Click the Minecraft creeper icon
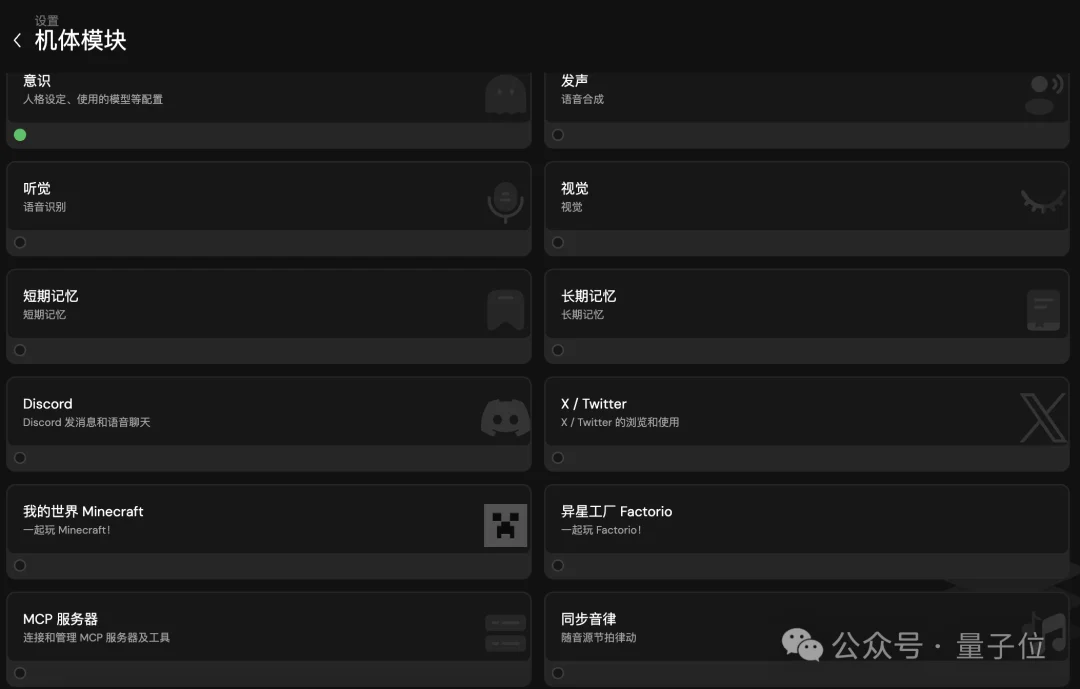The height and width of the screenshot is (689, 1080). (504, 525)
